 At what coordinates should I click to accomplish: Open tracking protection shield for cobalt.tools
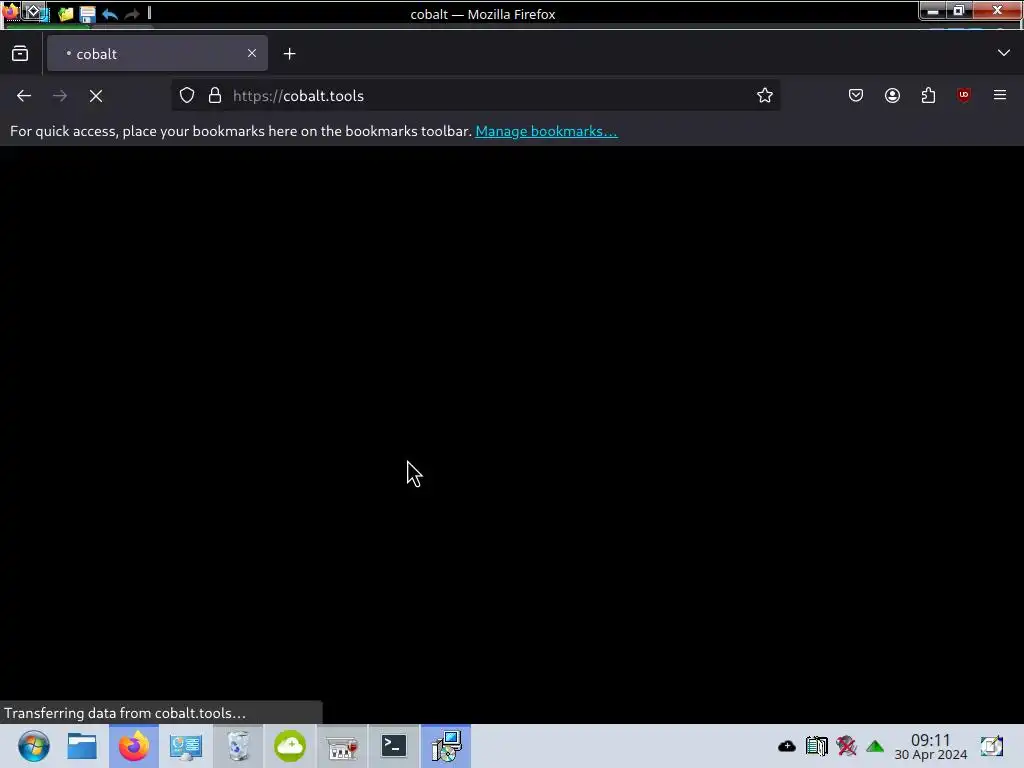pos(187,95)
